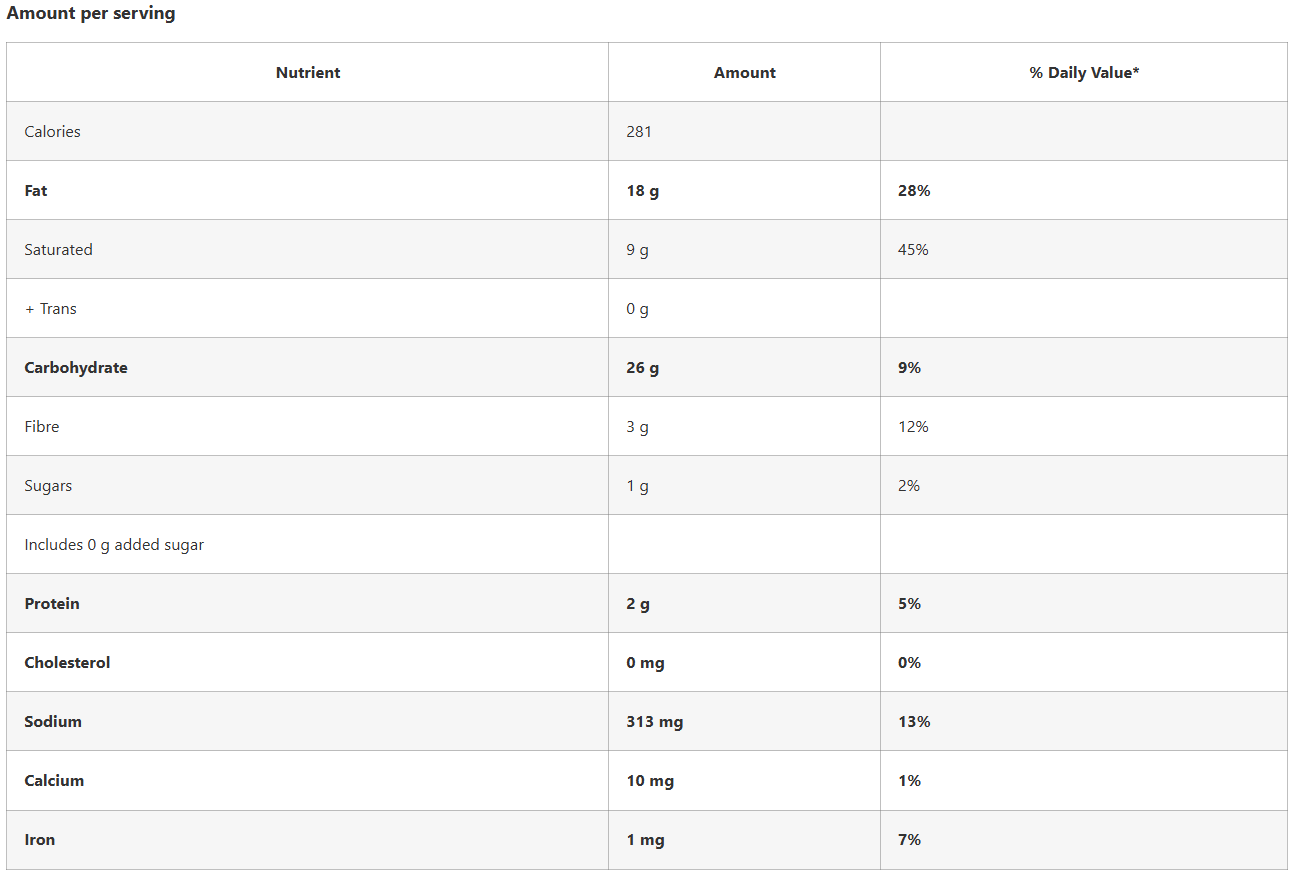Click the 281 calories amount cell
The image size is (1291, 870).
point(639,132)
